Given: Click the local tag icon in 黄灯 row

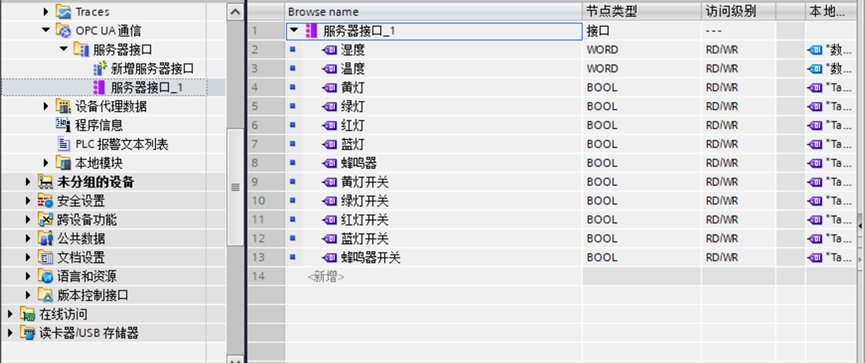Looking at the screenshot, I should (814, 88).
